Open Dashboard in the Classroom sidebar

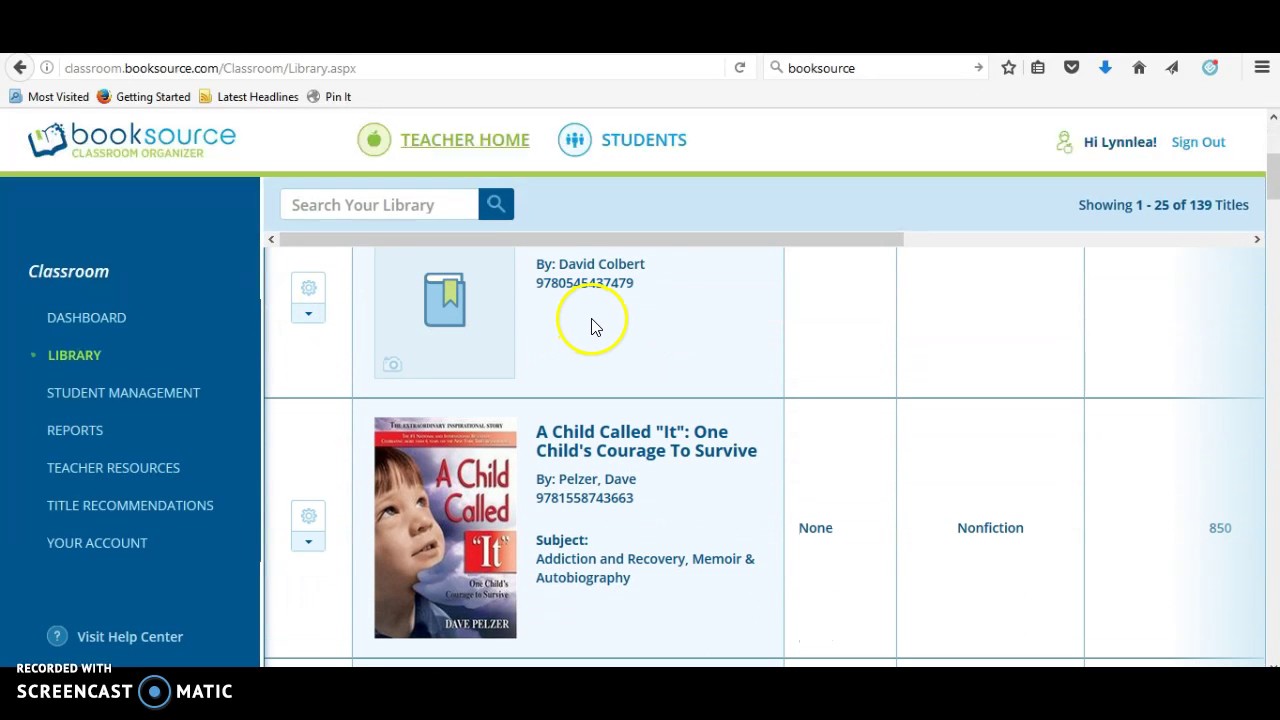point(86,317)
